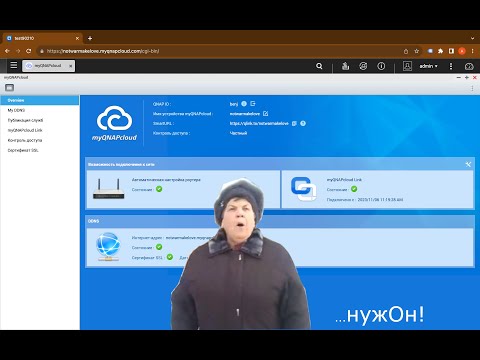Viewport: 480px width, 360px height.
Task: Close the myQNAPcloud taskbar tab
Action: [x=71, y=66]
